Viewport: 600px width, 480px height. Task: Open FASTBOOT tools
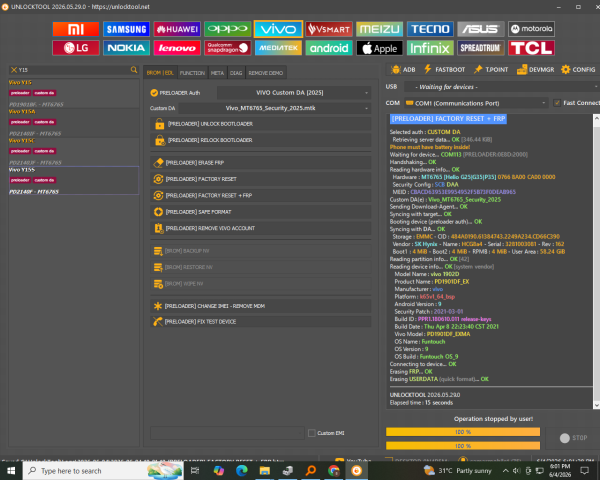[444, 69]
